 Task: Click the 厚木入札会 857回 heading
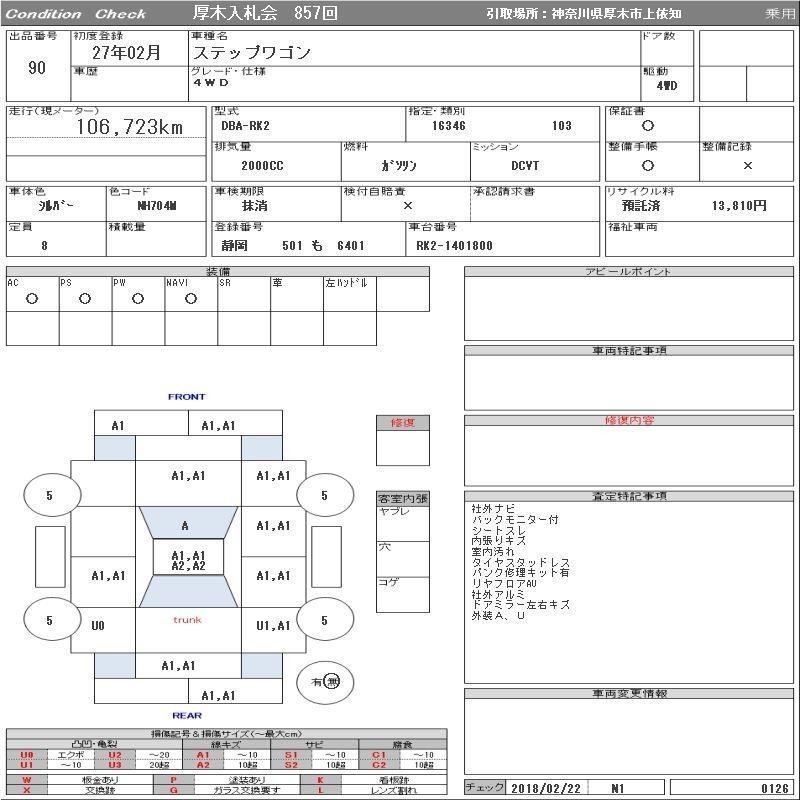pyautogui.click(x=265, y=13)
